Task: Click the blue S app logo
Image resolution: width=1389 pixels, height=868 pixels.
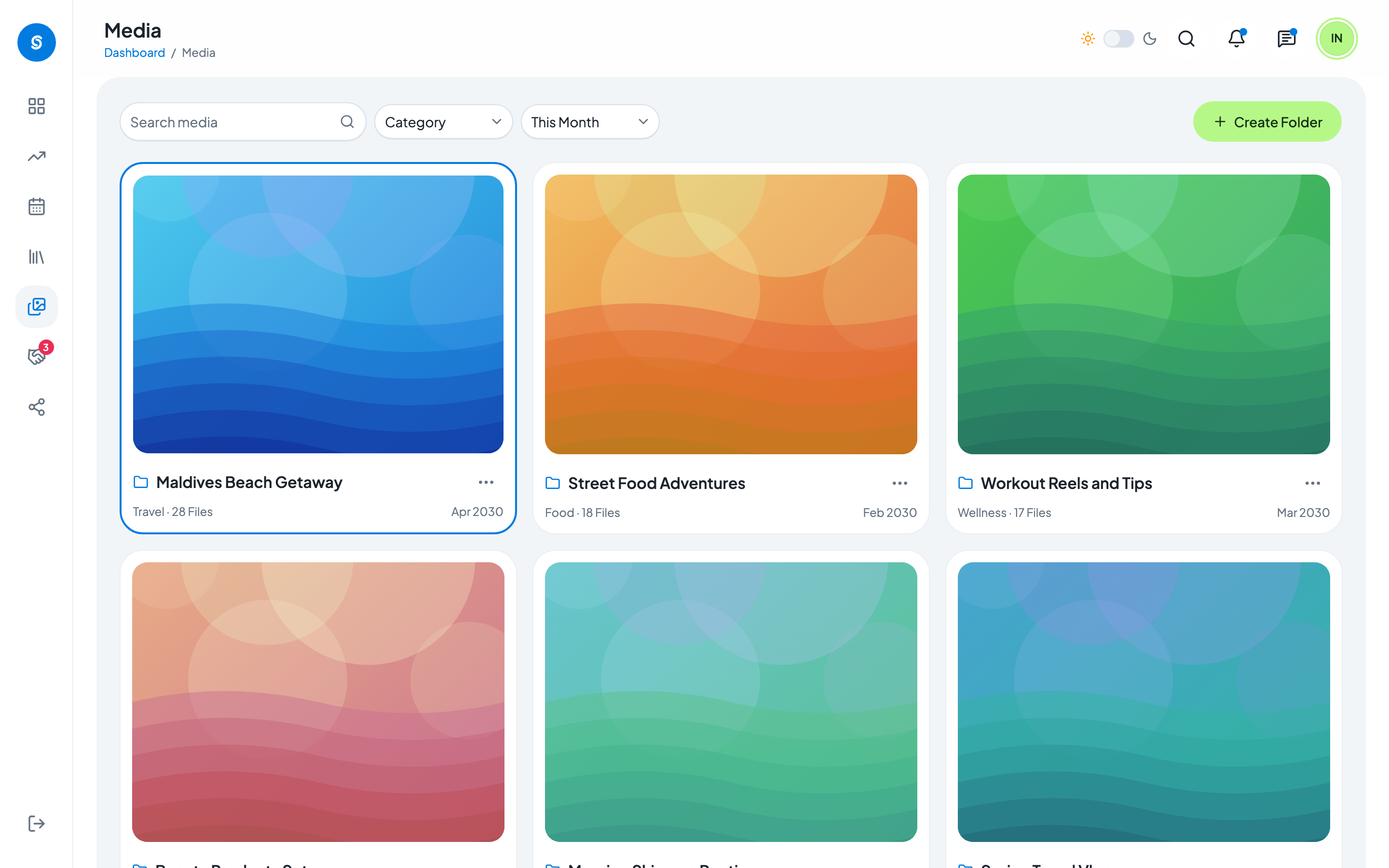Action: click(x=36, y=42)
